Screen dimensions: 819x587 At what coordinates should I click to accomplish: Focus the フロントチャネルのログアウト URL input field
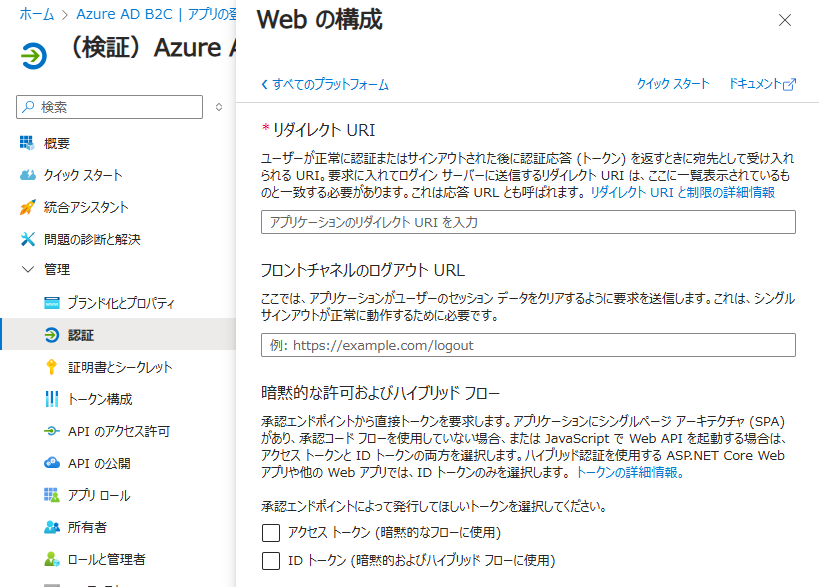(x=528, y=345)
